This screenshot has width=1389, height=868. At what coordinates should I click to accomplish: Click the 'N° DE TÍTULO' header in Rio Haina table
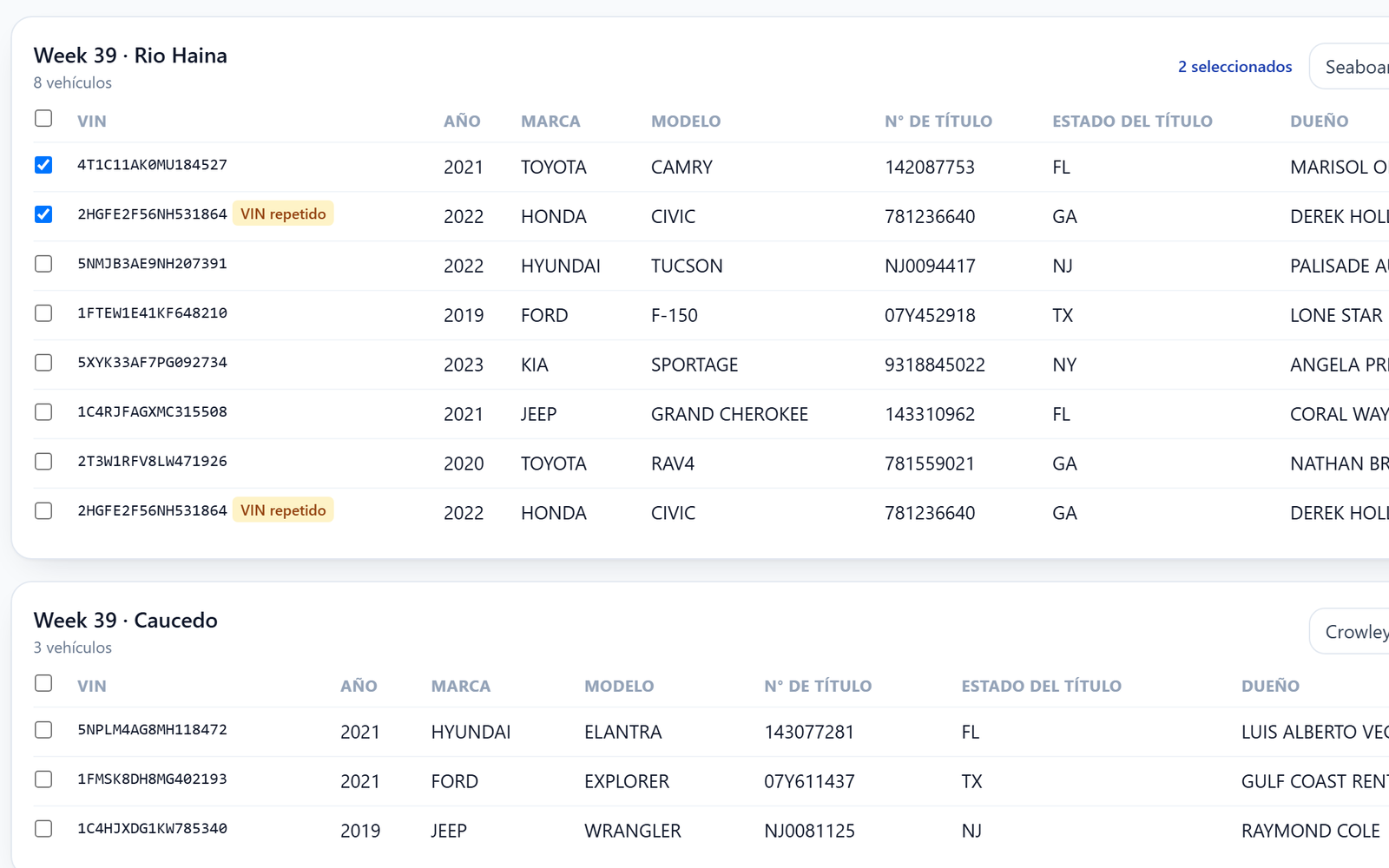click(x=938, y=122)
